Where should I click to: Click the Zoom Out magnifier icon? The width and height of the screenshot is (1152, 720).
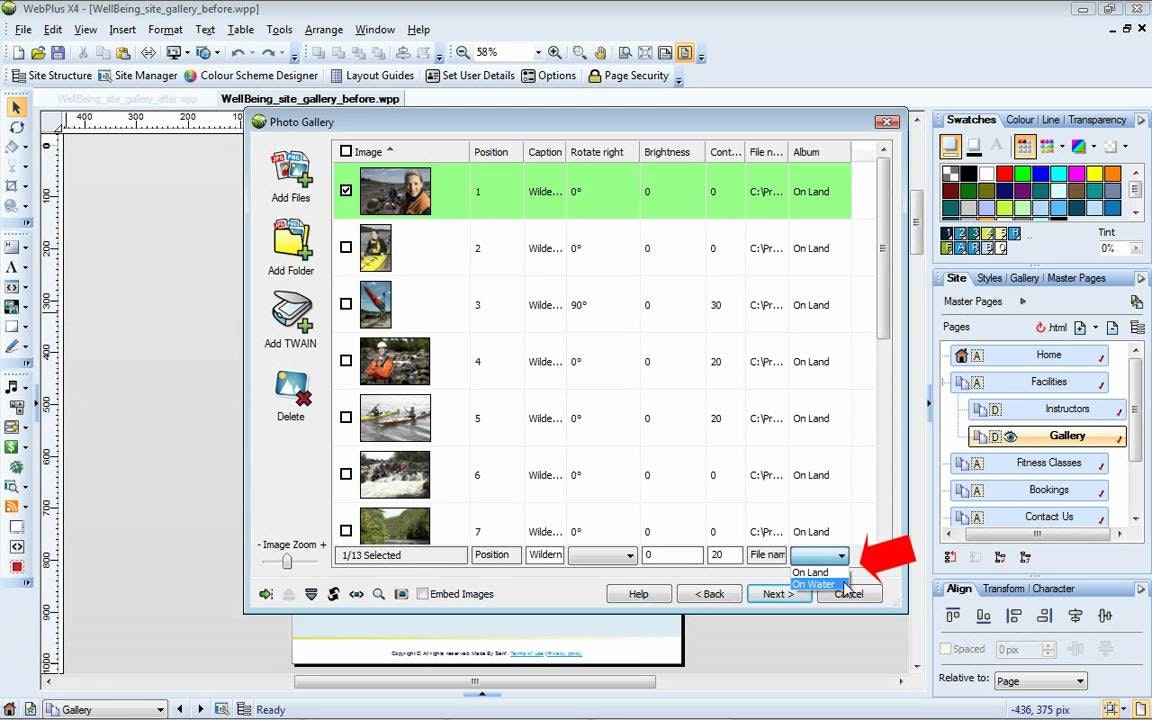(463, 53)
